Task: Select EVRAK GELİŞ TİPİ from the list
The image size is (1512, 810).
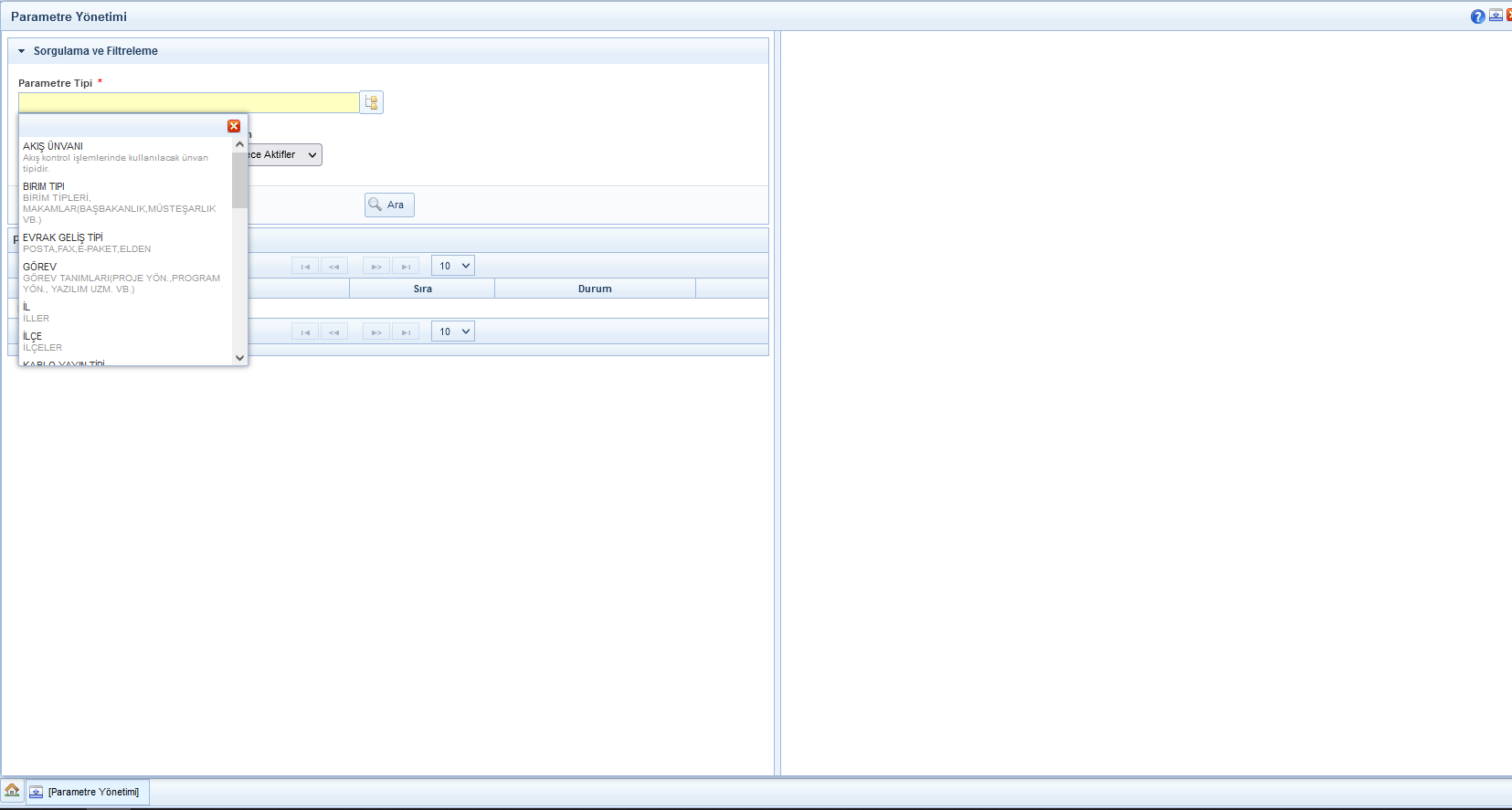Action: (63, 237)
